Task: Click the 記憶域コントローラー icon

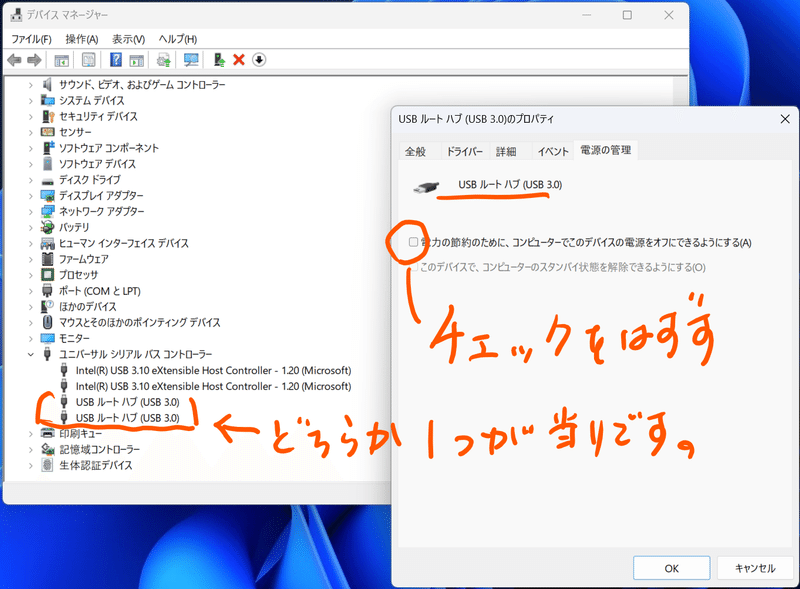Action: [47, 449]
